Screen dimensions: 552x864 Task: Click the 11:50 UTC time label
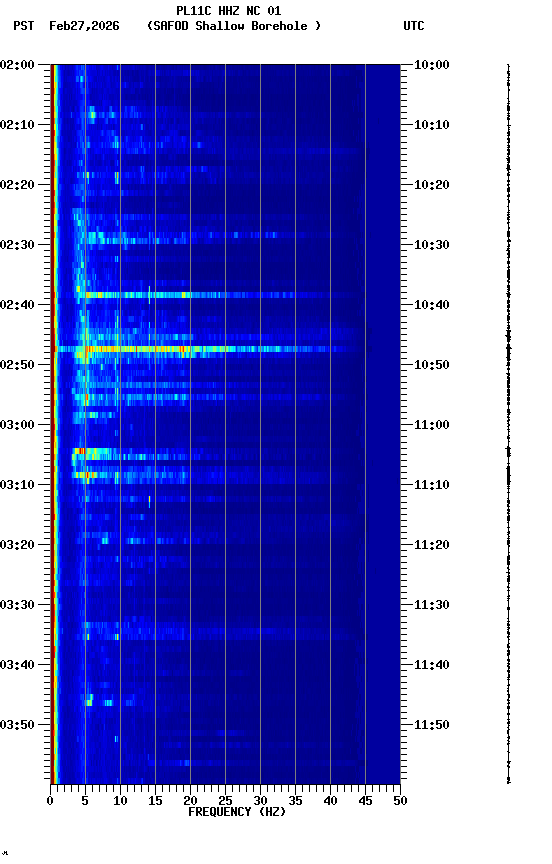(432, 725)
